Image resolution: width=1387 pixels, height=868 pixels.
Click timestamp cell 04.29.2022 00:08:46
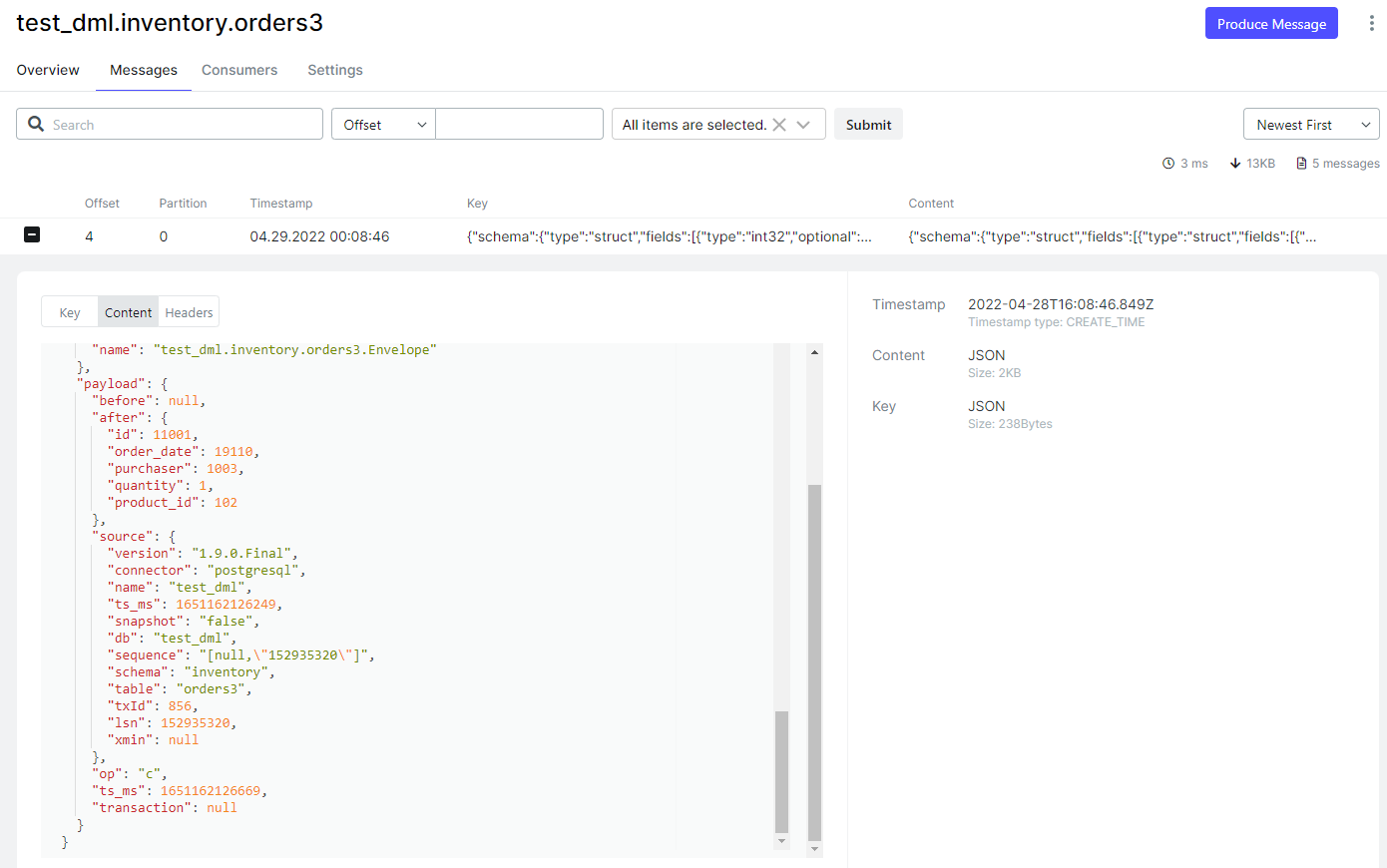(319, 236)
